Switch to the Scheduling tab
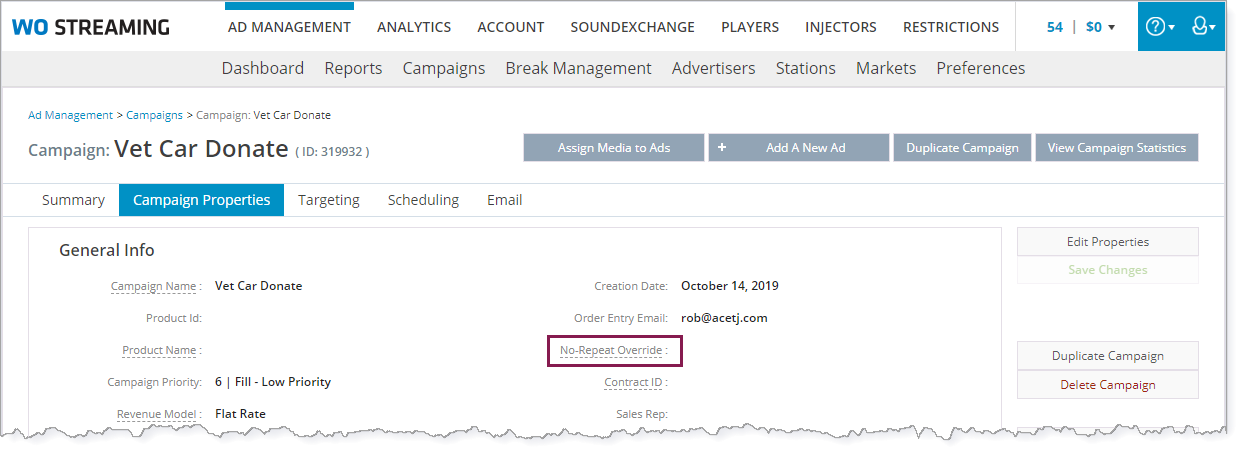 (x=423, y=200)
